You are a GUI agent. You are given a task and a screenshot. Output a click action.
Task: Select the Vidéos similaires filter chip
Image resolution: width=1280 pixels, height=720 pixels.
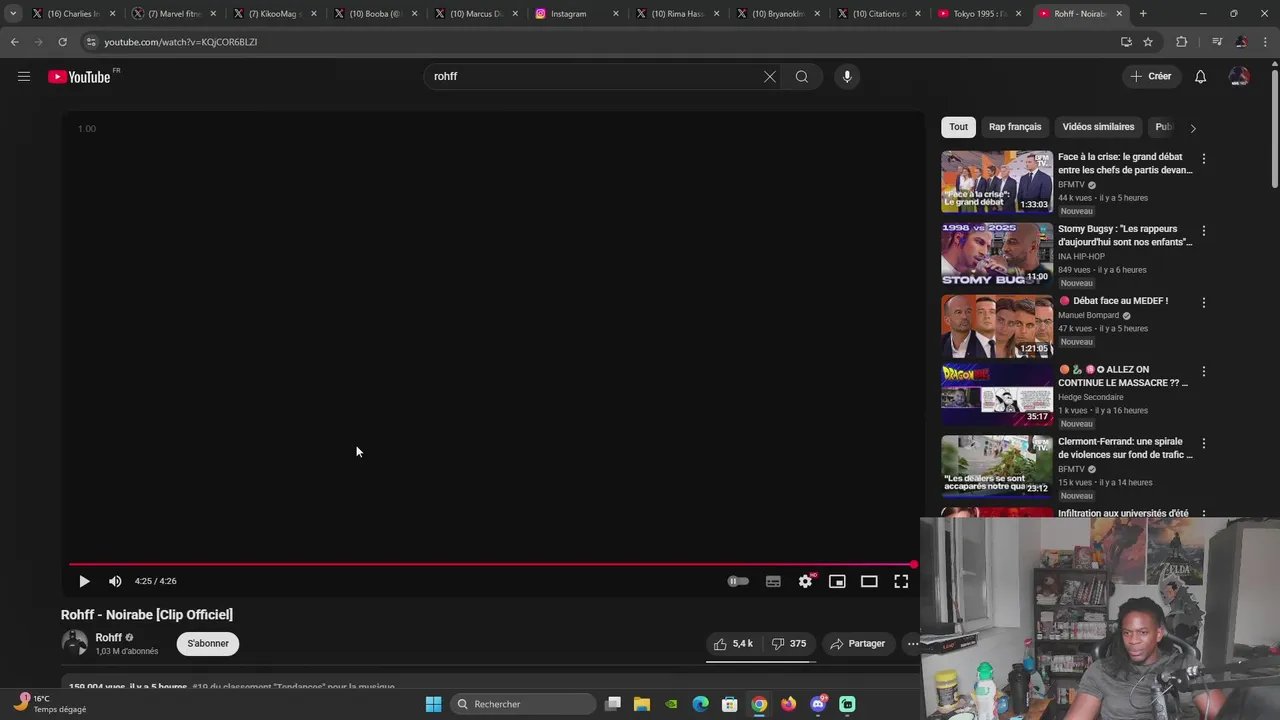pyautogui.click(x=1098, y=127)
